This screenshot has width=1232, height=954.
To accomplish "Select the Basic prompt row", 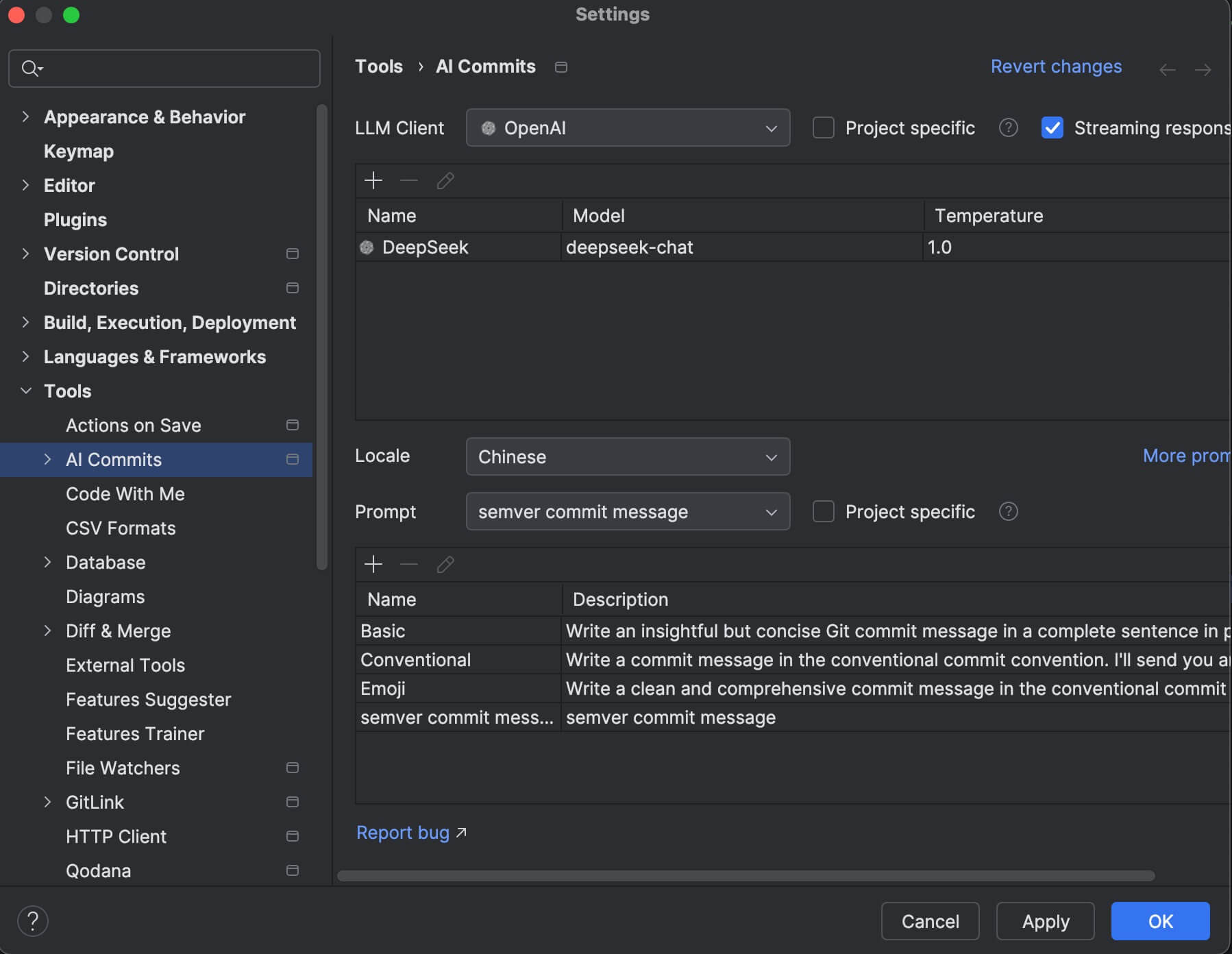I will pyautogui.click(x=793, y=631).
